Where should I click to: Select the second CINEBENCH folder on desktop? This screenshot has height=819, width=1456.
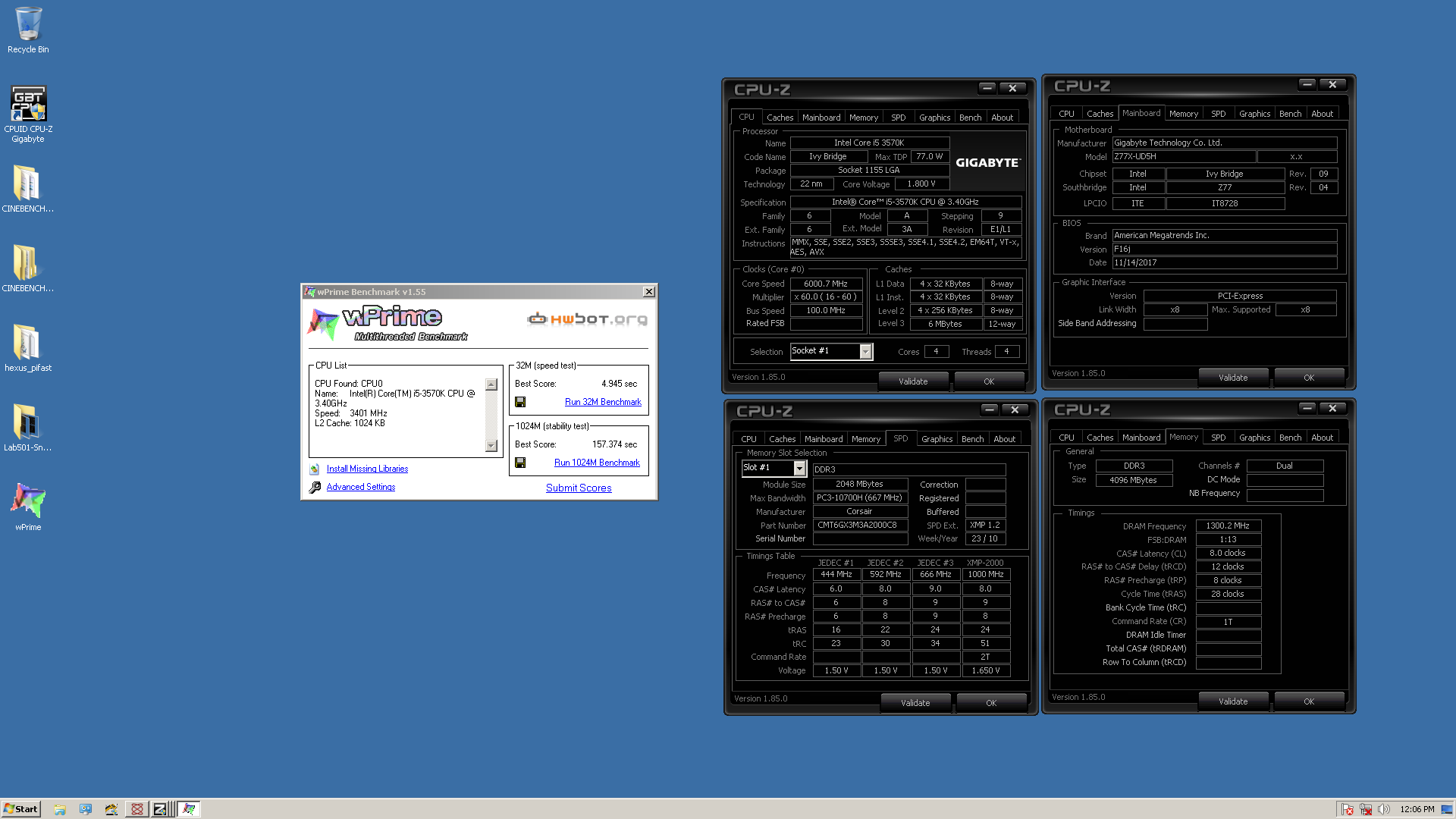click(28, 269)
